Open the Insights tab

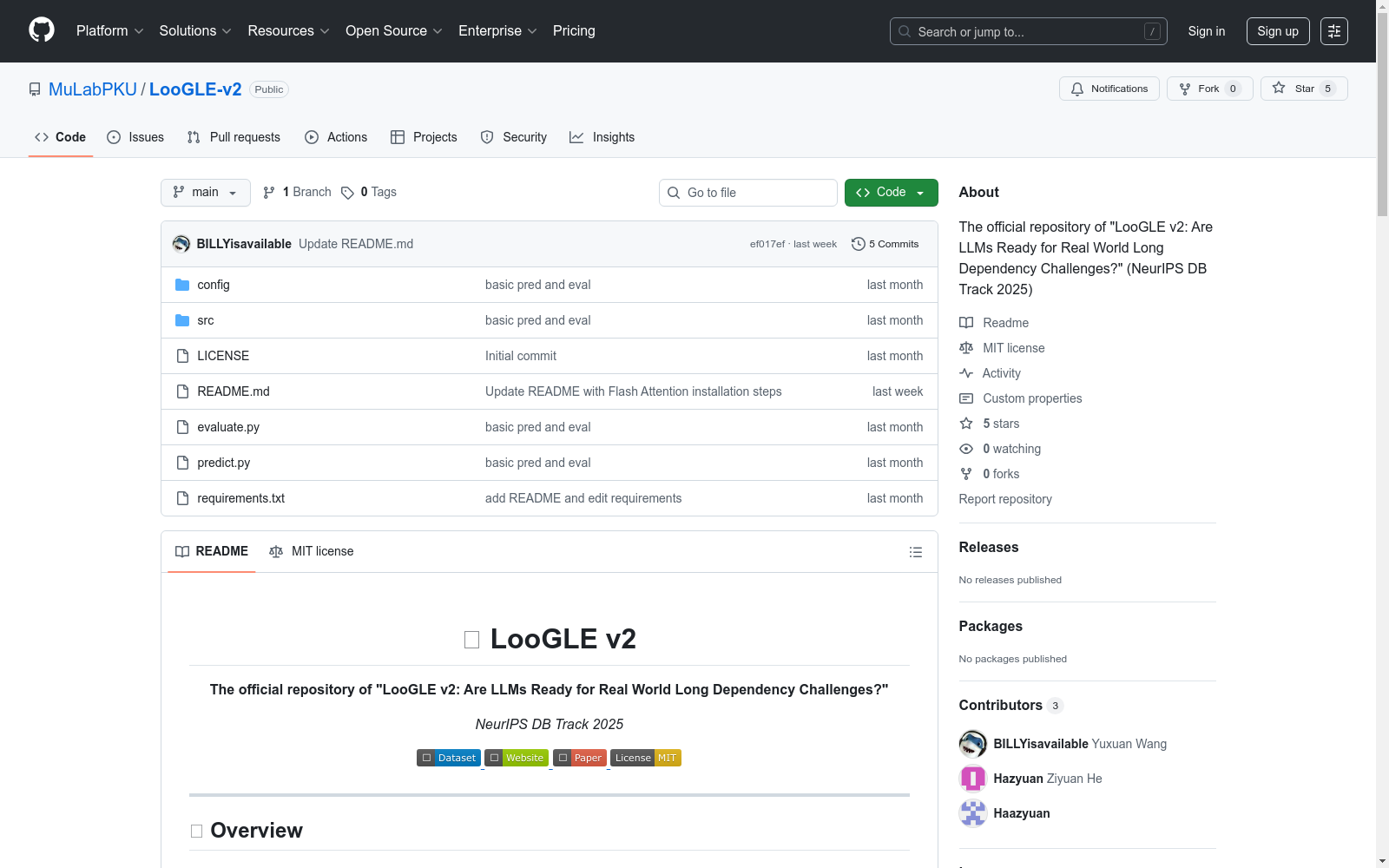click(602, 137)
